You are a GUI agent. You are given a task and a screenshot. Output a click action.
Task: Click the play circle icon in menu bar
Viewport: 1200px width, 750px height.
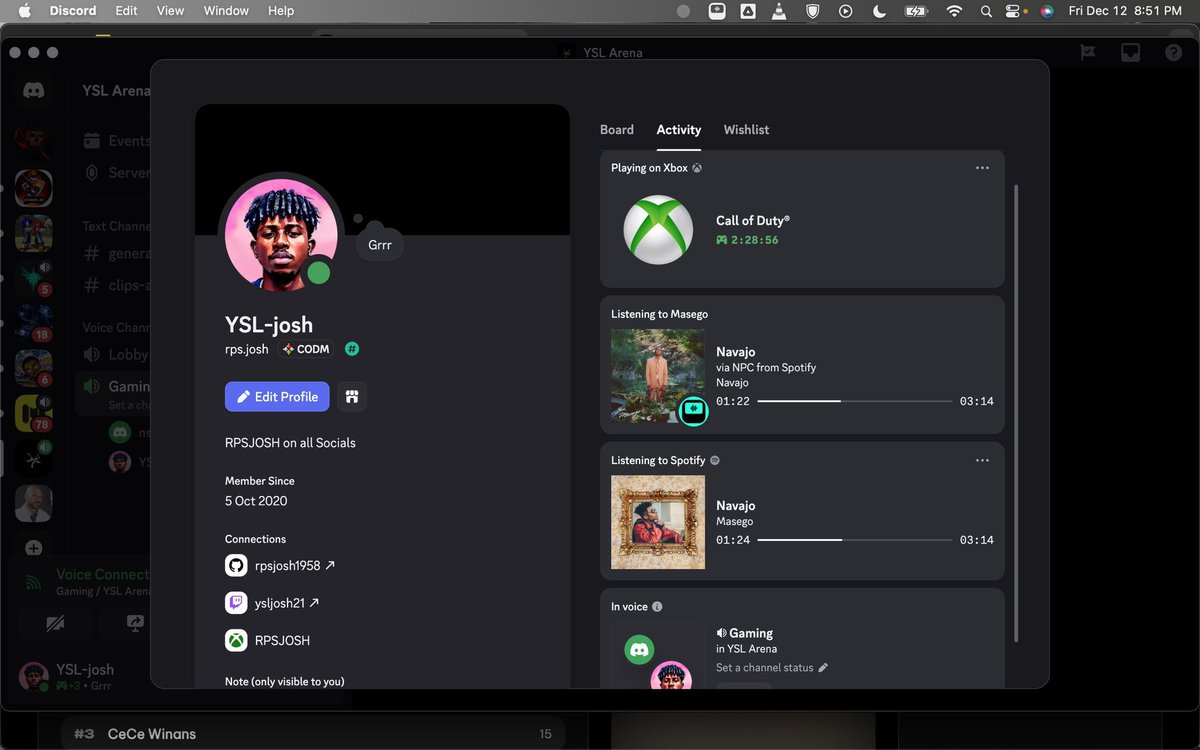pos(846,11)
